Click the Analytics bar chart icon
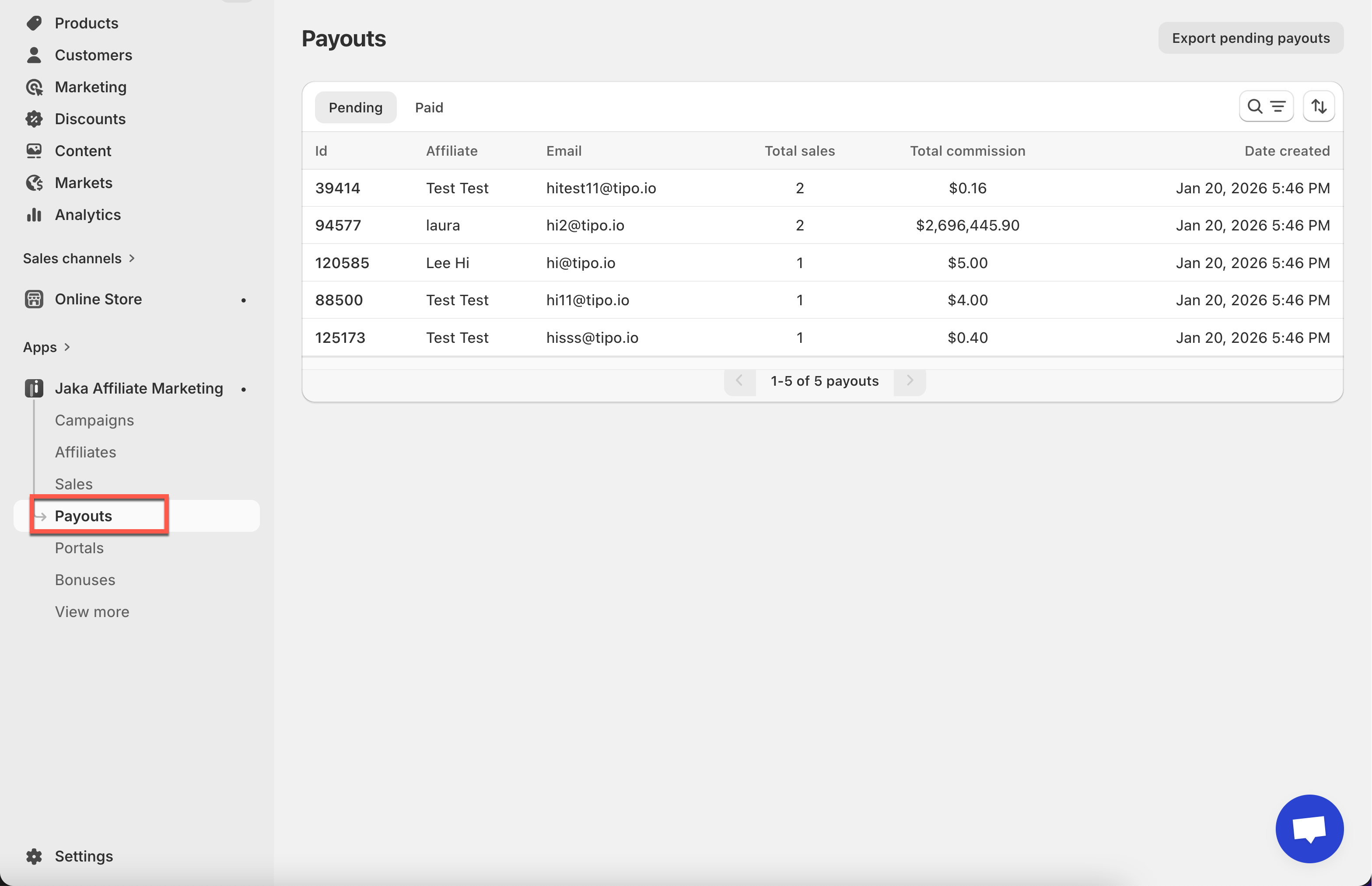Screen dimensions: 1372x886 pyautogui.click(x=34, y=215)
